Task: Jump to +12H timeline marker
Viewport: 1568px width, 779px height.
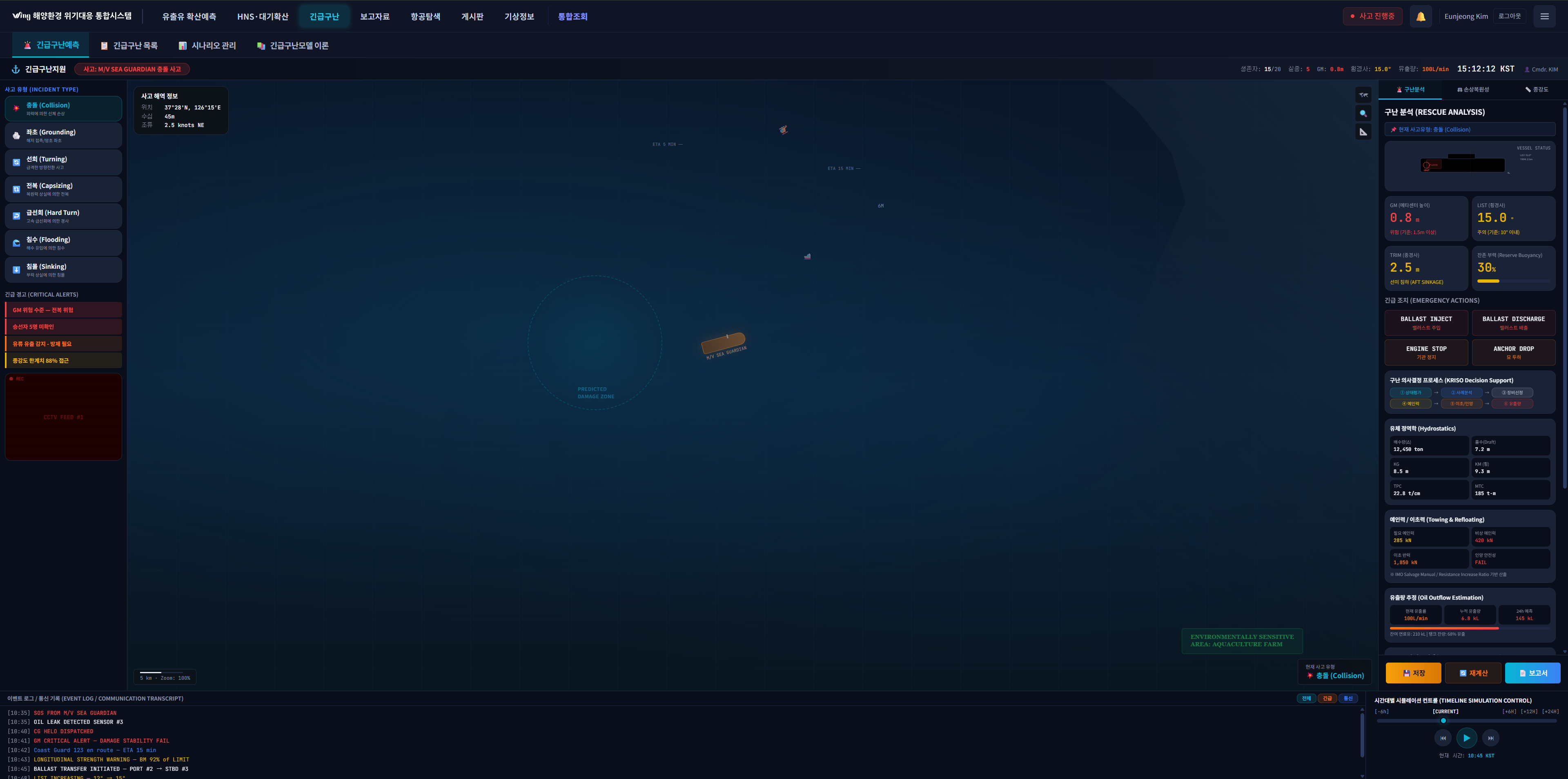Action: [x=1528, y=711]
